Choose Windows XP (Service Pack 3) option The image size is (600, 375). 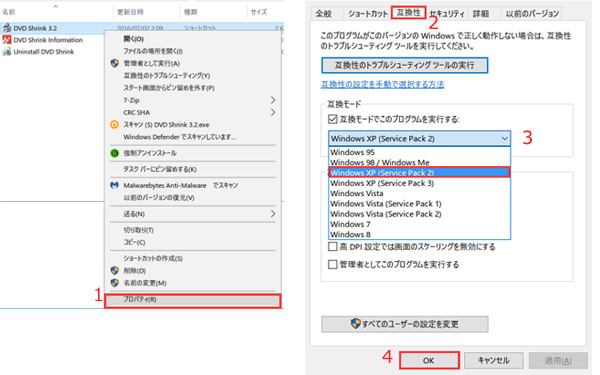click(419, 183)
